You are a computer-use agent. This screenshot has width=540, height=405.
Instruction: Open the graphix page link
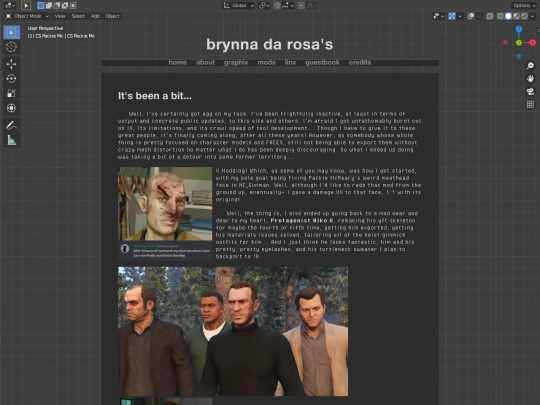pos(236,62)
